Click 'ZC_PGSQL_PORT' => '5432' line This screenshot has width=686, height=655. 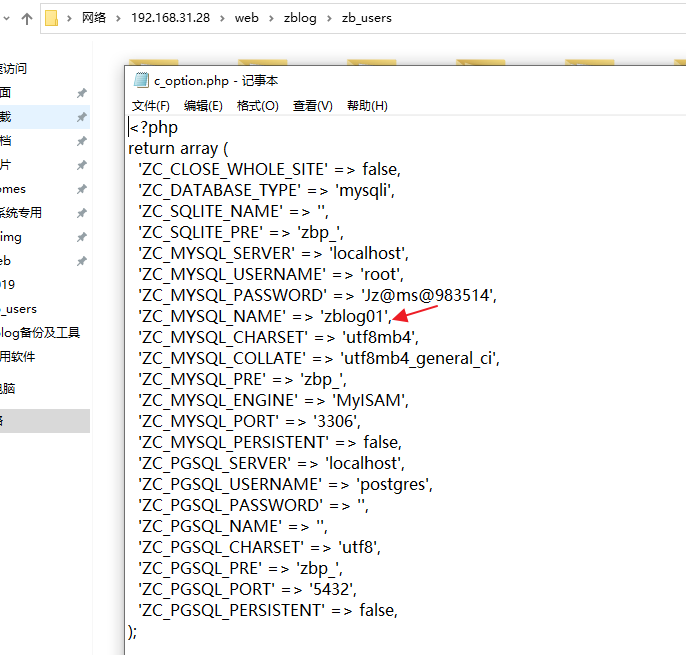[248, 589]
